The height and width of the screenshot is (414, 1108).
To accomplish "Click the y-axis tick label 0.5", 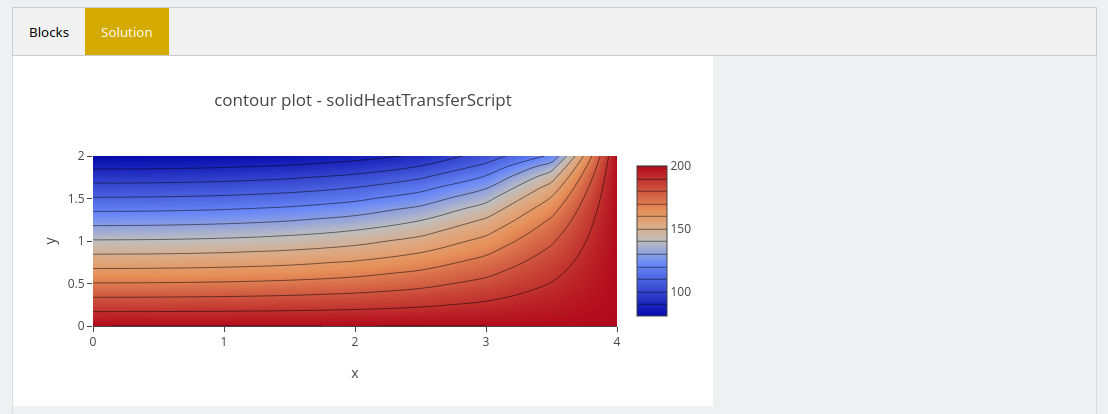I will tap(76, 283).
